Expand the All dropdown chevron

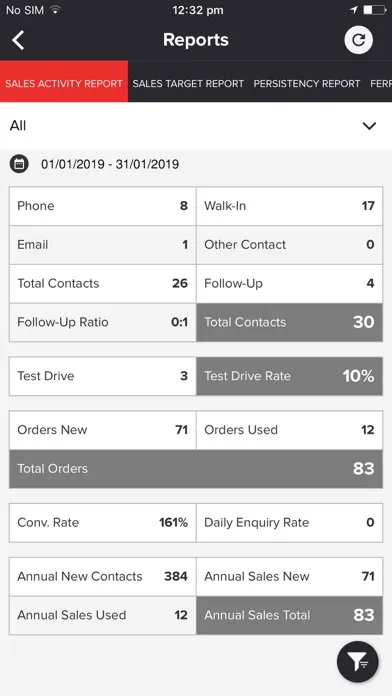click(x=369, y=126)
